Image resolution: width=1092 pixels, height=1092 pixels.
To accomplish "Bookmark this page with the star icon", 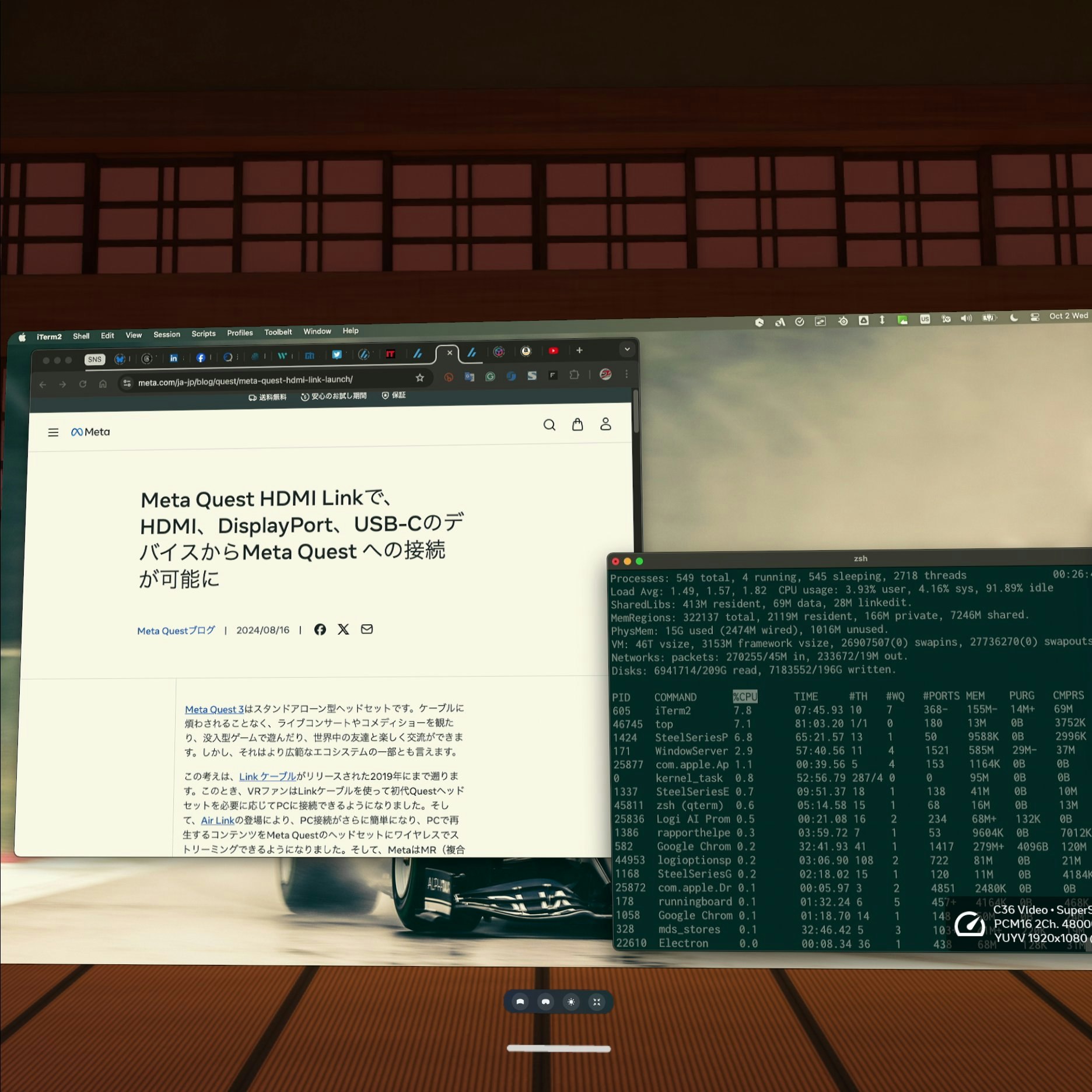I will click(419, 377).
